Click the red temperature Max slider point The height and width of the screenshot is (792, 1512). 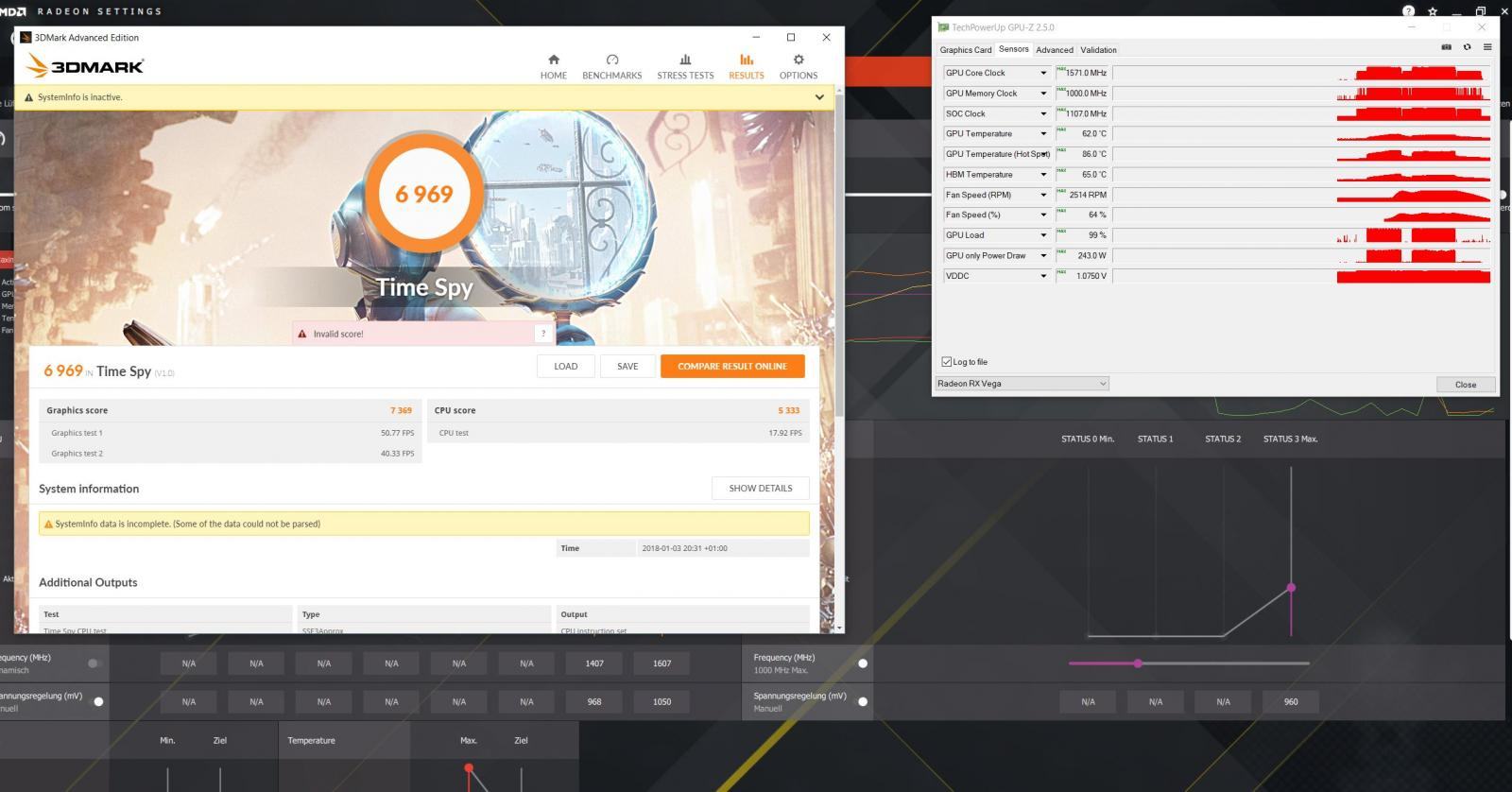[x=469, y=768]
